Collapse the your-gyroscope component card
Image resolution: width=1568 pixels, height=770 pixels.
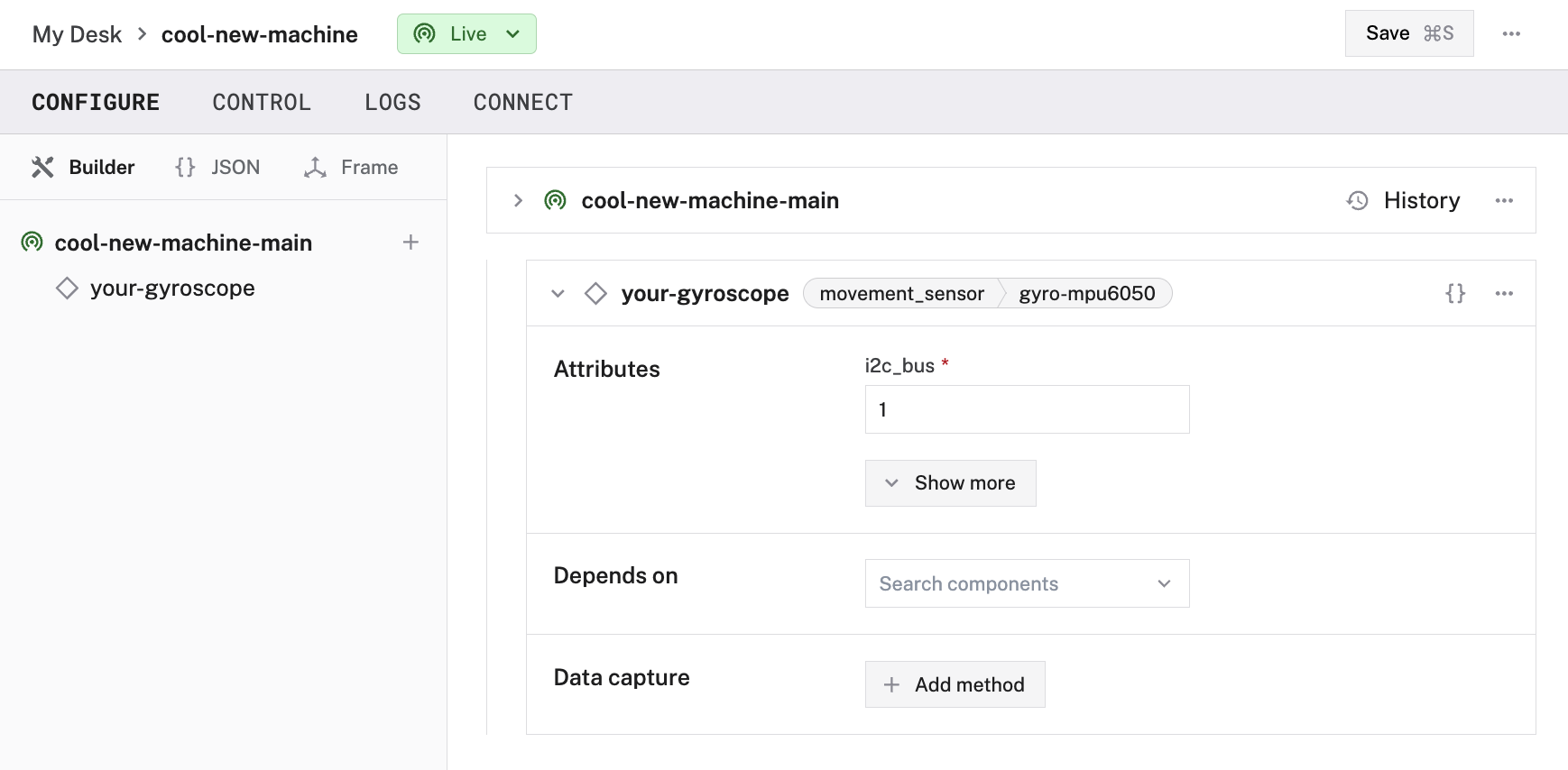click(558, 294)
